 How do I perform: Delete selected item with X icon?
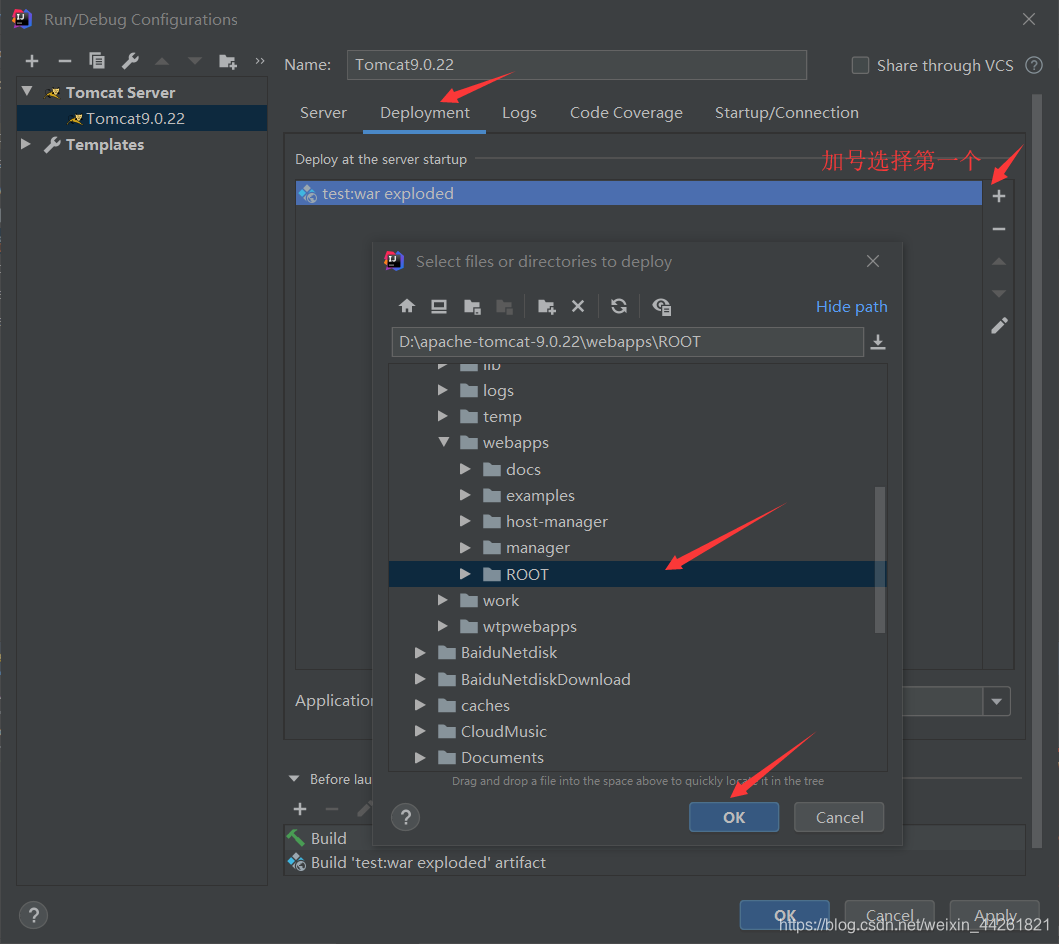coord(578,307)
